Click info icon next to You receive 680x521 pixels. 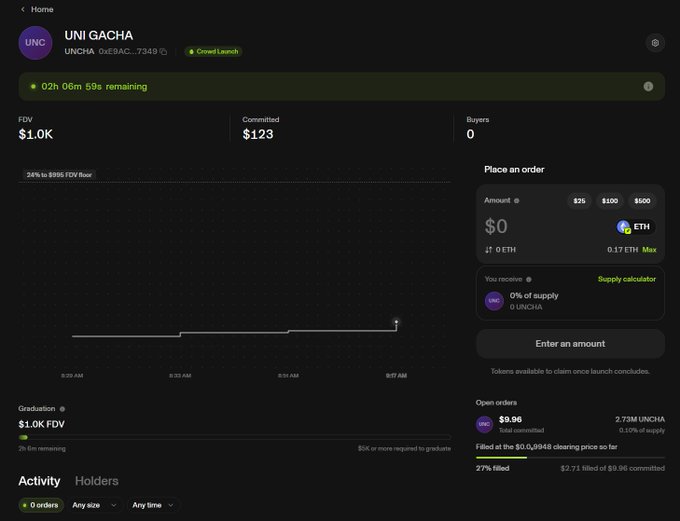pos(529,279)
